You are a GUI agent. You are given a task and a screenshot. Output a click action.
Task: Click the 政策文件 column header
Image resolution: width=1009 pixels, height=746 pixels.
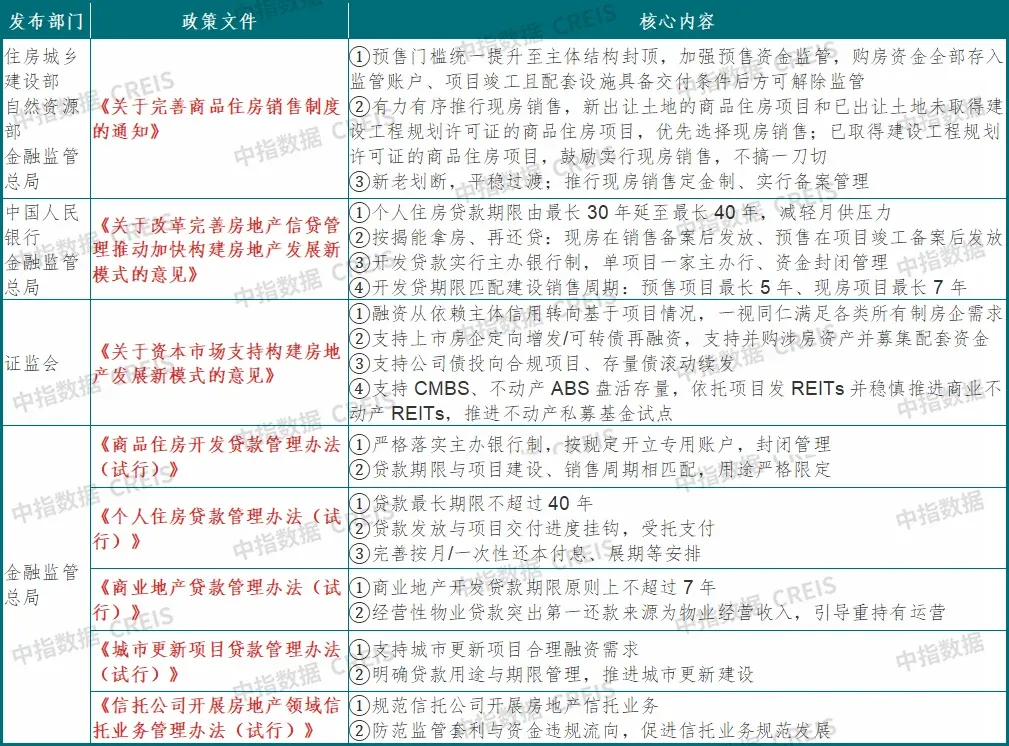click(x=219, y=21)
